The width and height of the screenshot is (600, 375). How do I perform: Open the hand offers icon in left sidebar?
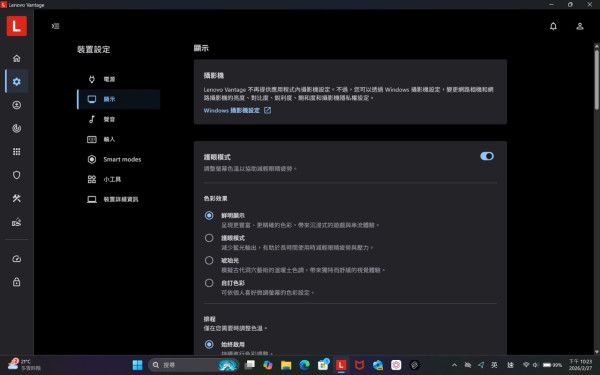point(16,222)
